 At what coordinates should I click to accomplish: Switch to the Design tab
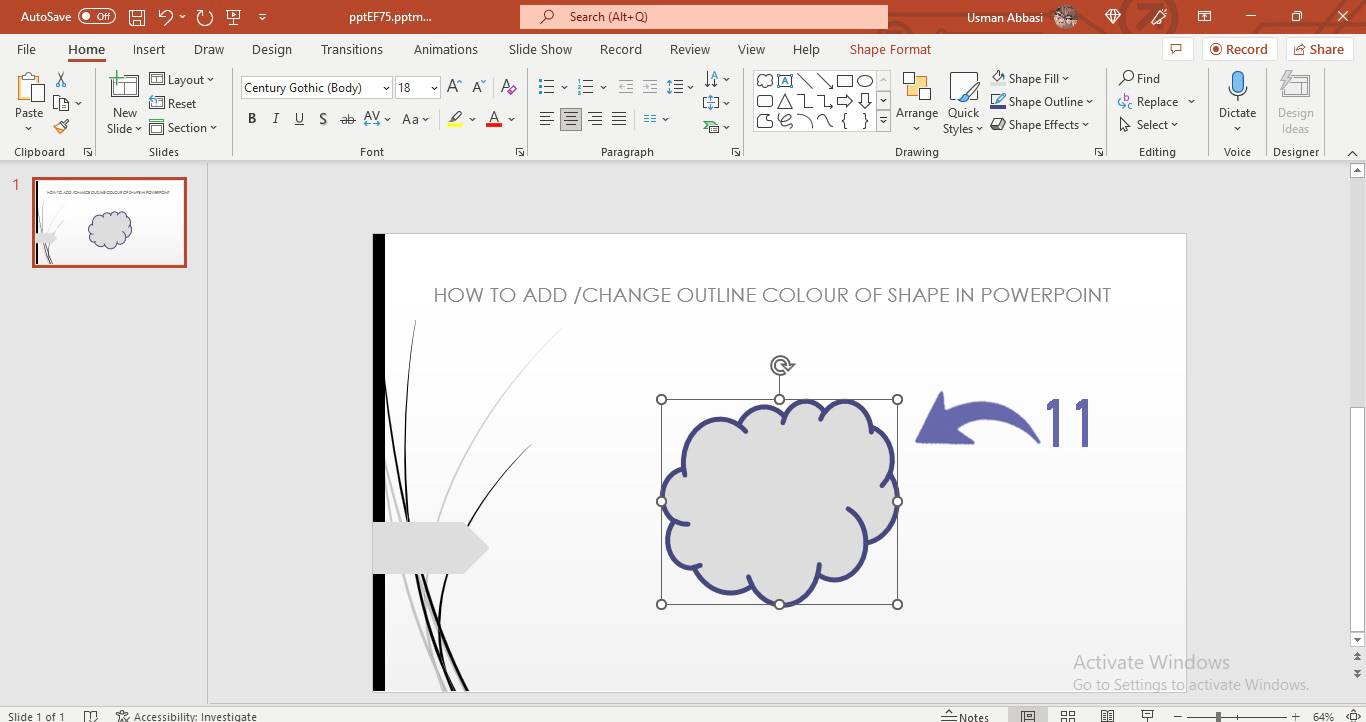[x=272, y=49]
